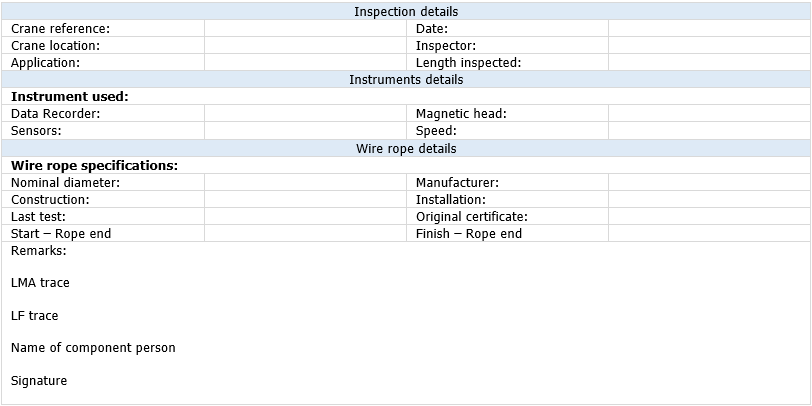
Task: Click the Inspector value cell
Action: click(709, 46)
